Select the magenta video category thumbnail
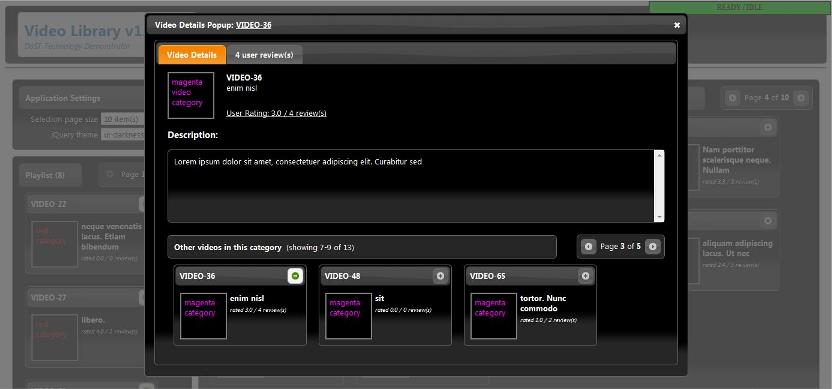 click(190, 96)
